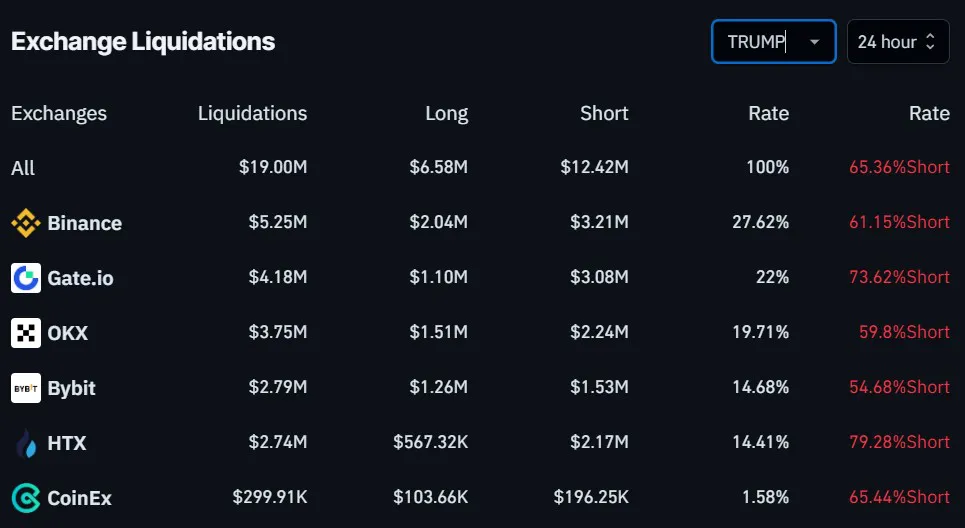Click the last Rate column header
Viewport: 965px width, 528px height.
(x=929, y=113)
